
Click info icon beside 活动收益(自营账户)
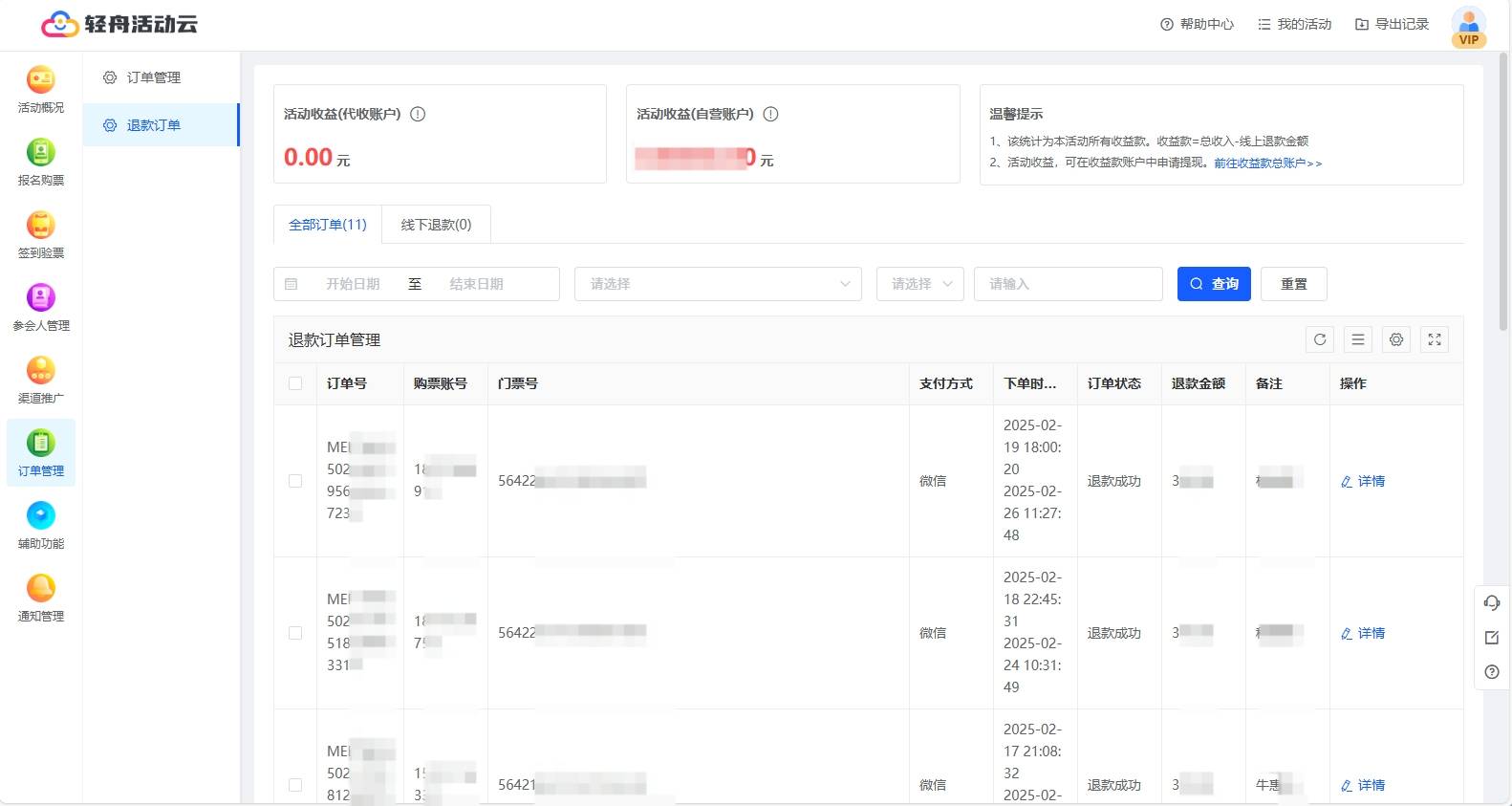point(770,114)
